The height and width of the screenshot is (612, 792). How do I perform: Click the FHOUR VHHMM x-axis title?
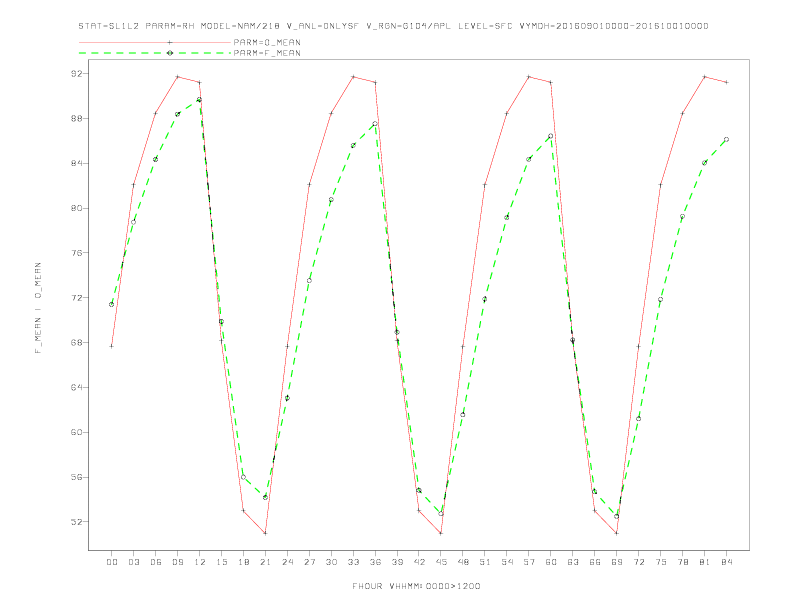pyautogui.click(x=416, y=586)
